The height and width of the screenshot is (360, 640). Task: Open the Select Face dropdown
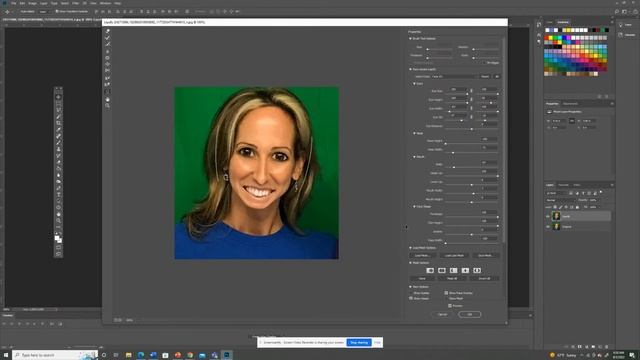click(454, 76)
